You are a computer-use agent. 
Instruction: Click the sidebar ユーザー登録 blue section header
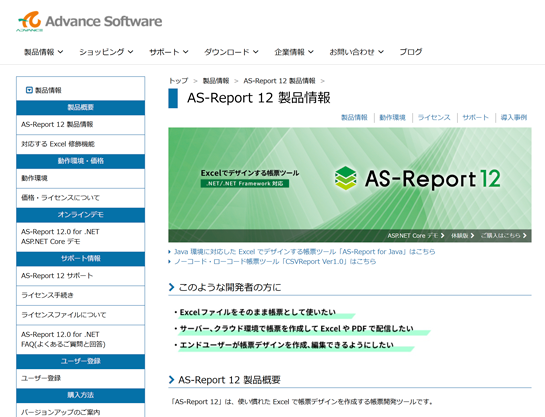click(x=80, y=361)
